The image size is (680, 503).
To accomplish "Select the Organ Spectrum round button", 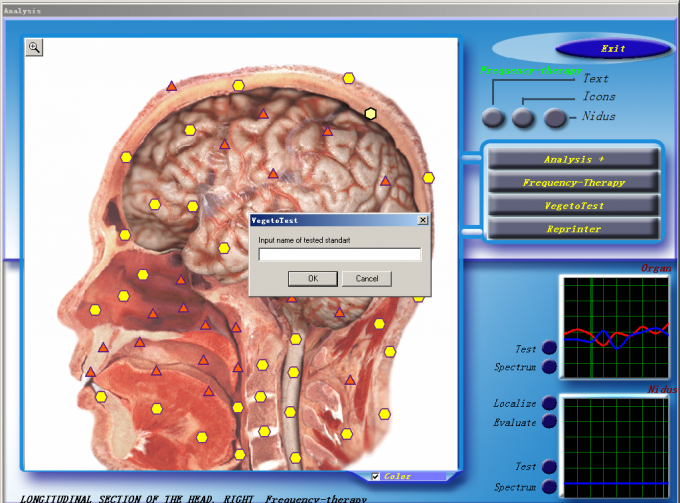I will pos(549,366).
